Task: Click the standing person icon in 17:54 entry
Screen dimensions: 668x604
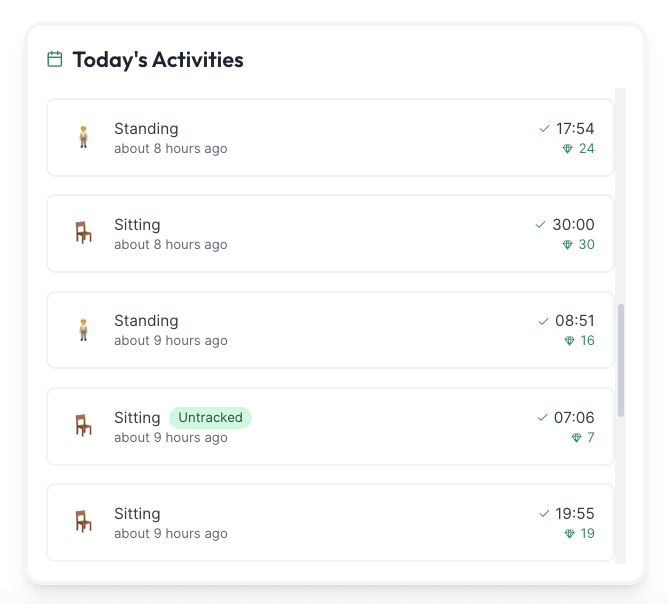Action: pyautogui.click(x=84, y=137)
